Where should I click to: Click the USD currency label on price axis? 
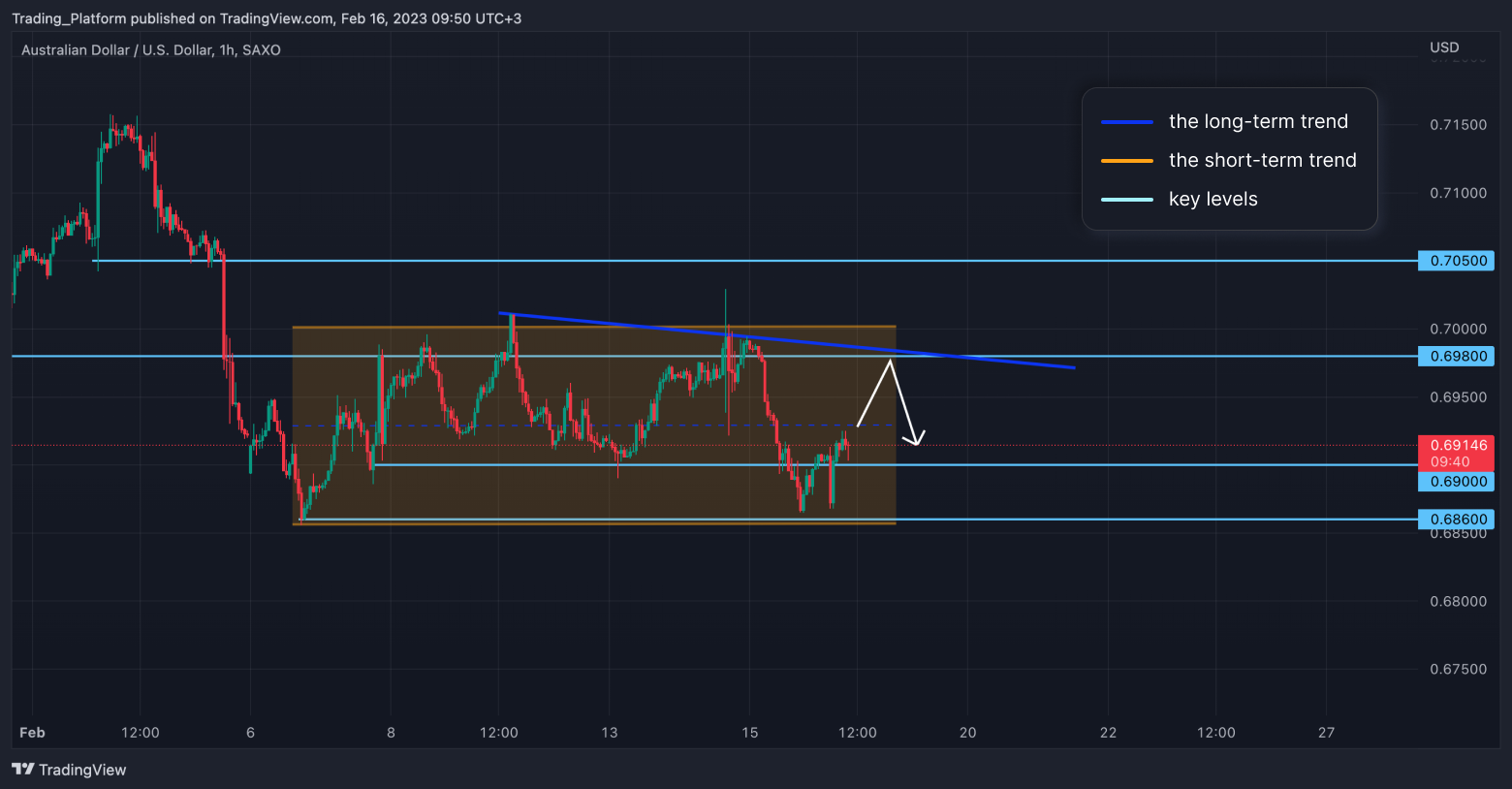(x=1444, y=47)
